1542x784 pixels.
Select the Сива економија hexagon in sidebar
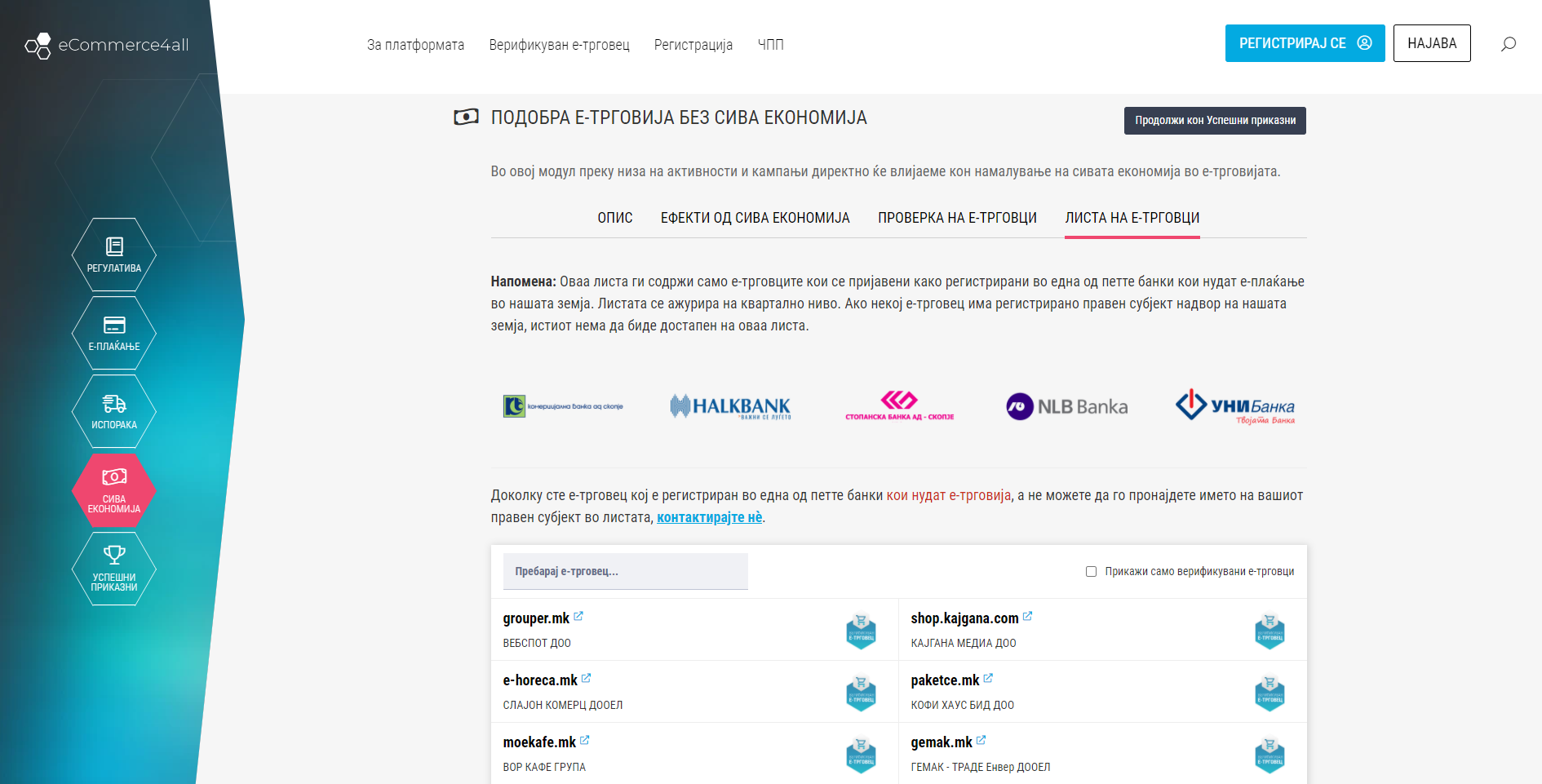(x=114, y=490)
